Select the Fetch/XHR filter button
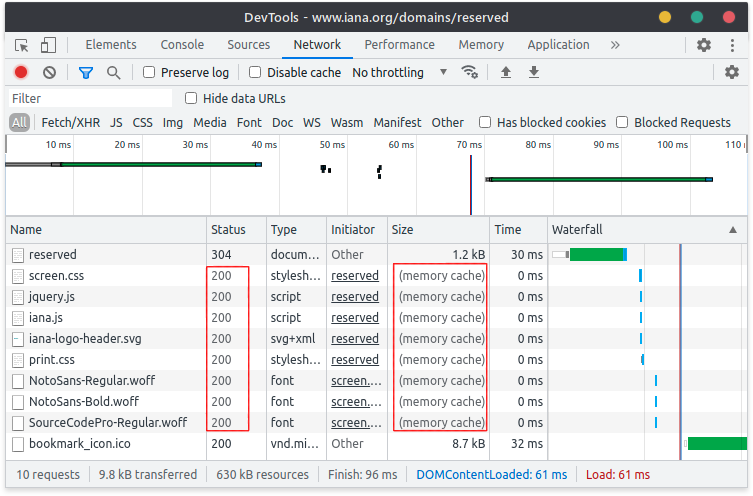The height and width of the screenshot is (496, 753). 70,122
